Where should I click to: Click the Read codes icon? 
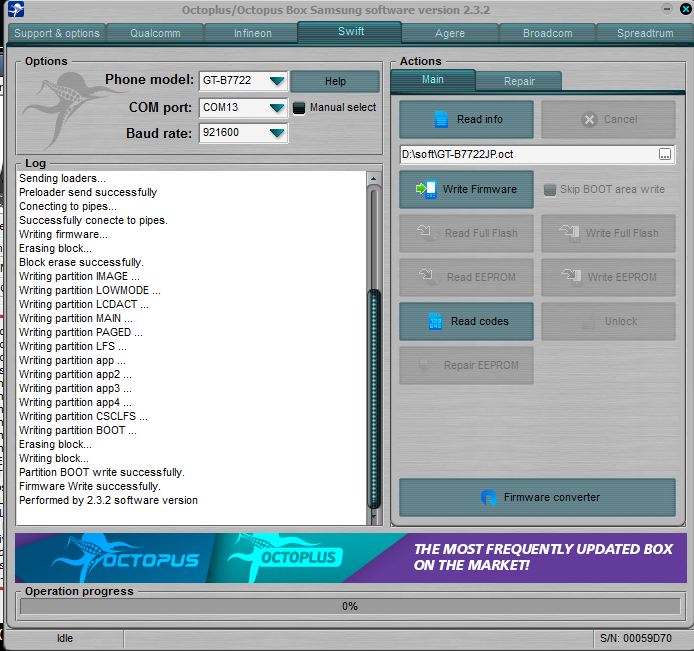click(x=436, y=321)
